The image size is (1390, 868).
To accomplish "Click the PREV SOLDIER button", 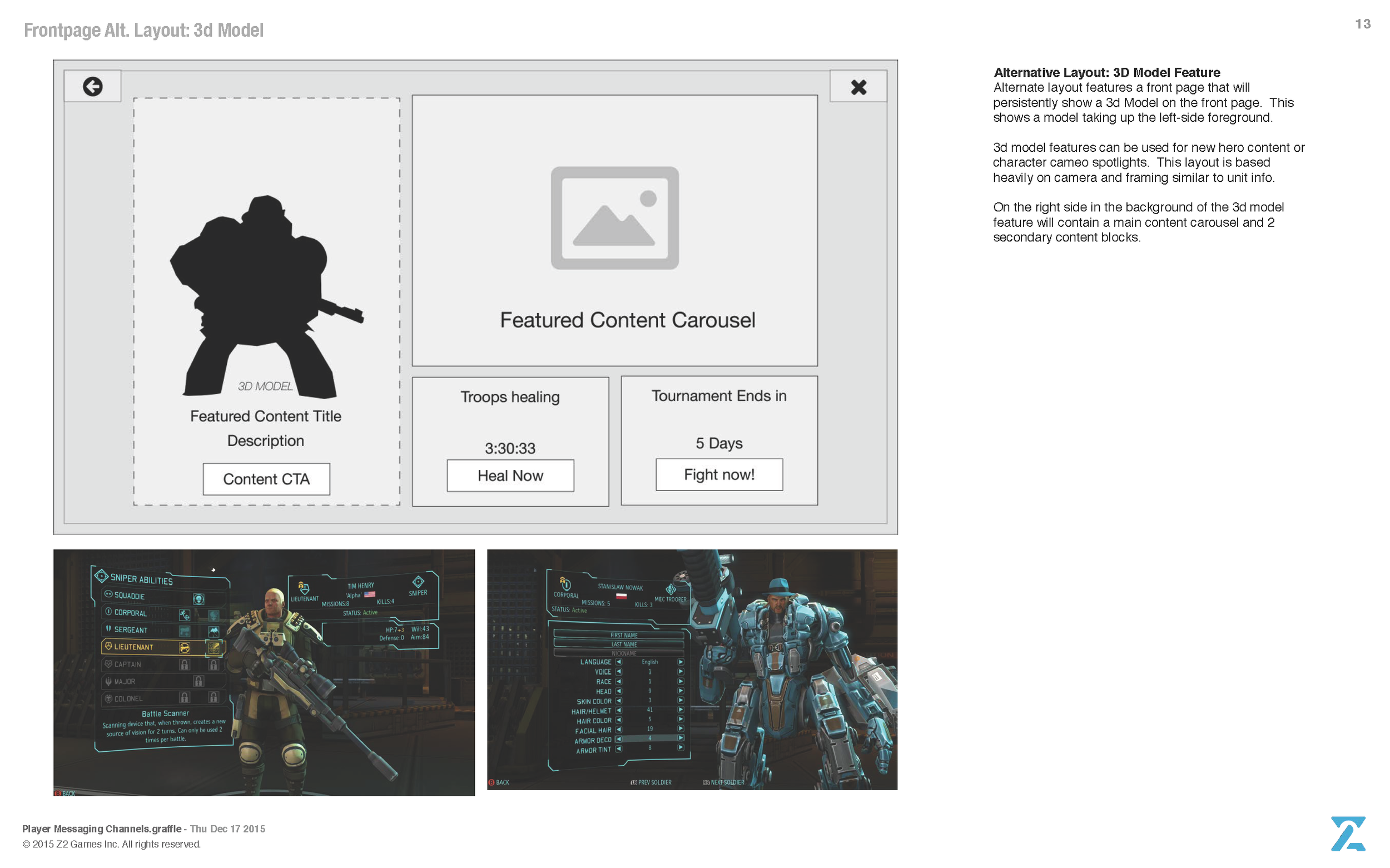I will point(651,782).
